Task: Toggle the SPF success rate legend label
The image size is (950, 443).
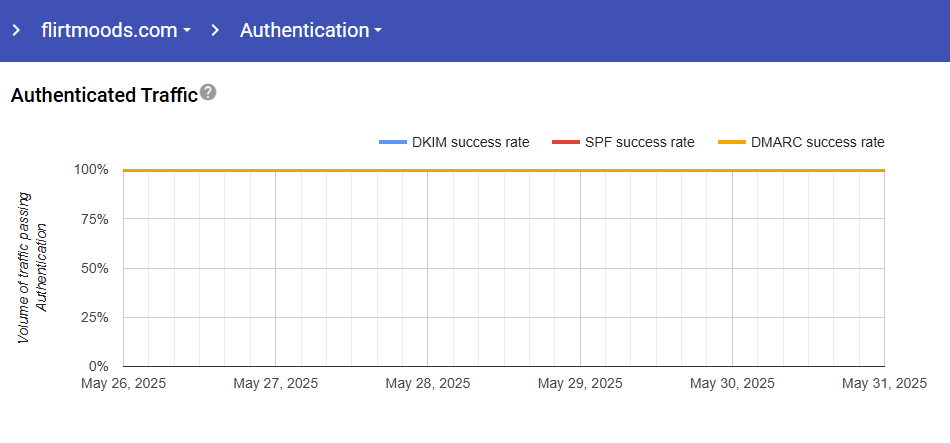Action: coord(639,142)
